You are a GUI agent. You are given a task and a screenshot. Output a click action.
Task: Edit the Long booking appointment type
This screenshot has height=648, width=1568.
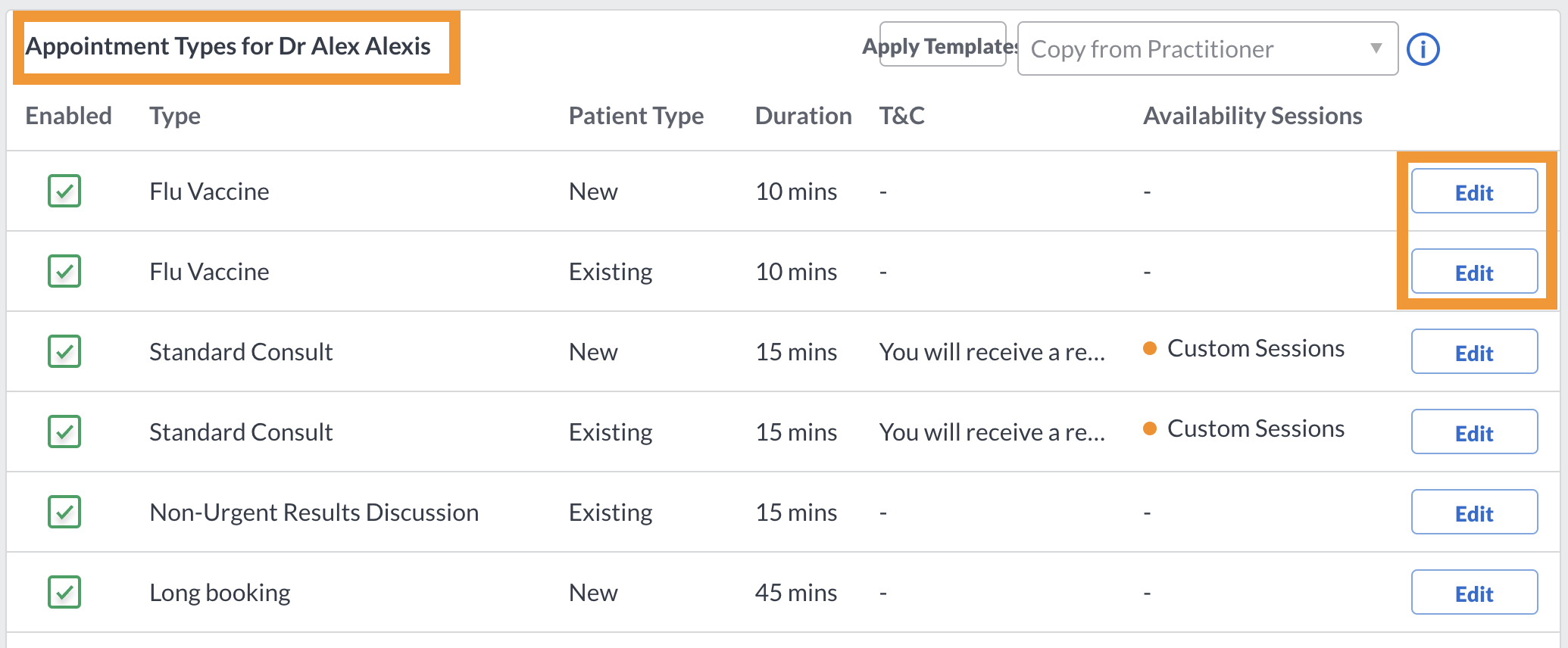[1473, 593]
